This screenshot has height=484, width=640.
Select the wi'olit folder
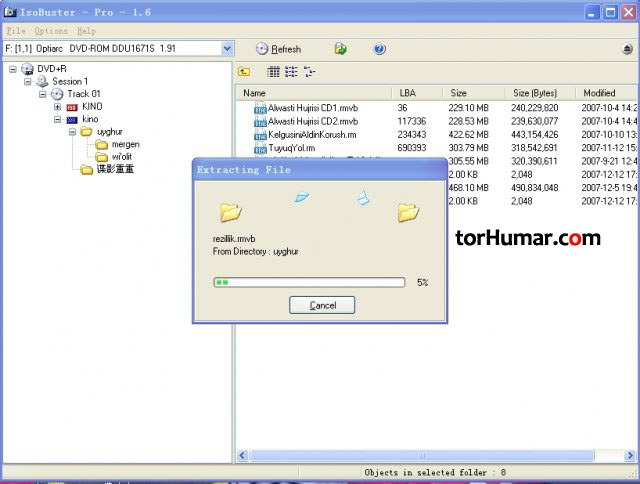pos(122,156)
